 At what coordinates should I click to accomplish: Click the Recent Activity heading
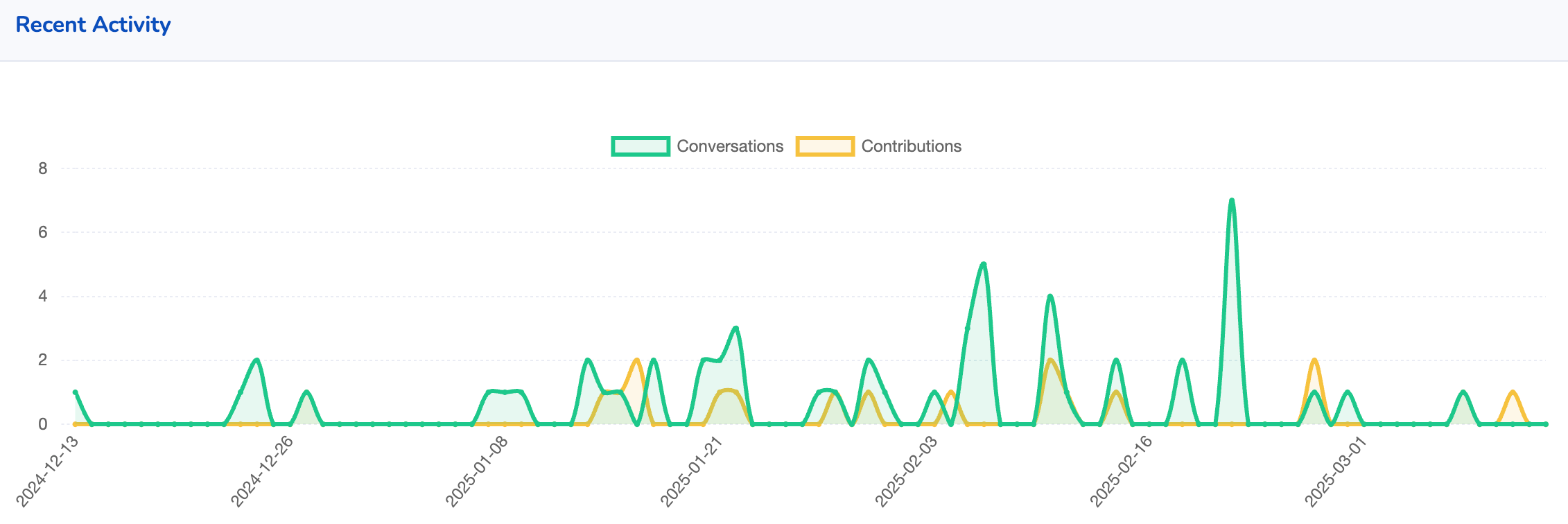coord(93,24)
